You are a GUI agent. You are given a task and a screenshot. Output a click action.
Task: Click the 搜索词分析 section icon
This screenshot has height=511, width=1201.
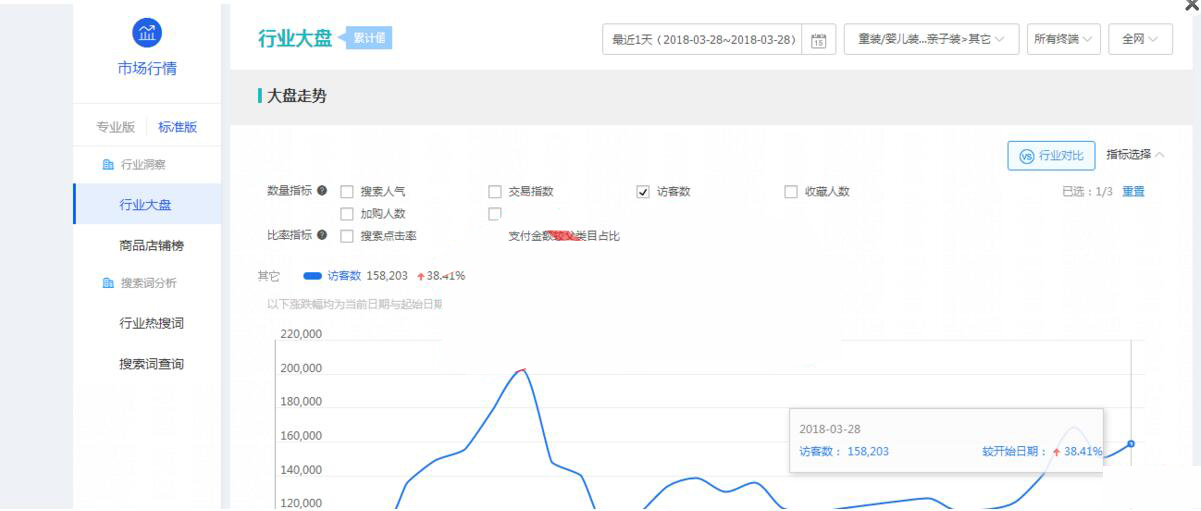[x=108, y=284]
